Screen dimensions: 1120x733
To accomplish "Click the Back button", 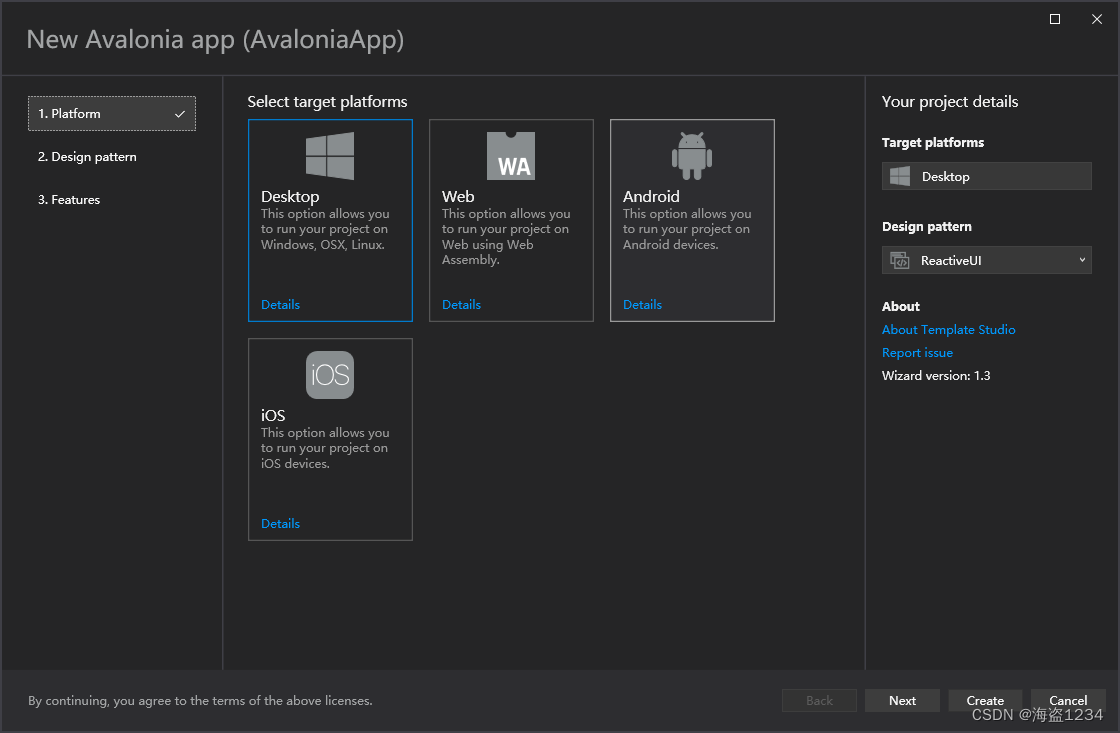I will click(x=819, y=701).
